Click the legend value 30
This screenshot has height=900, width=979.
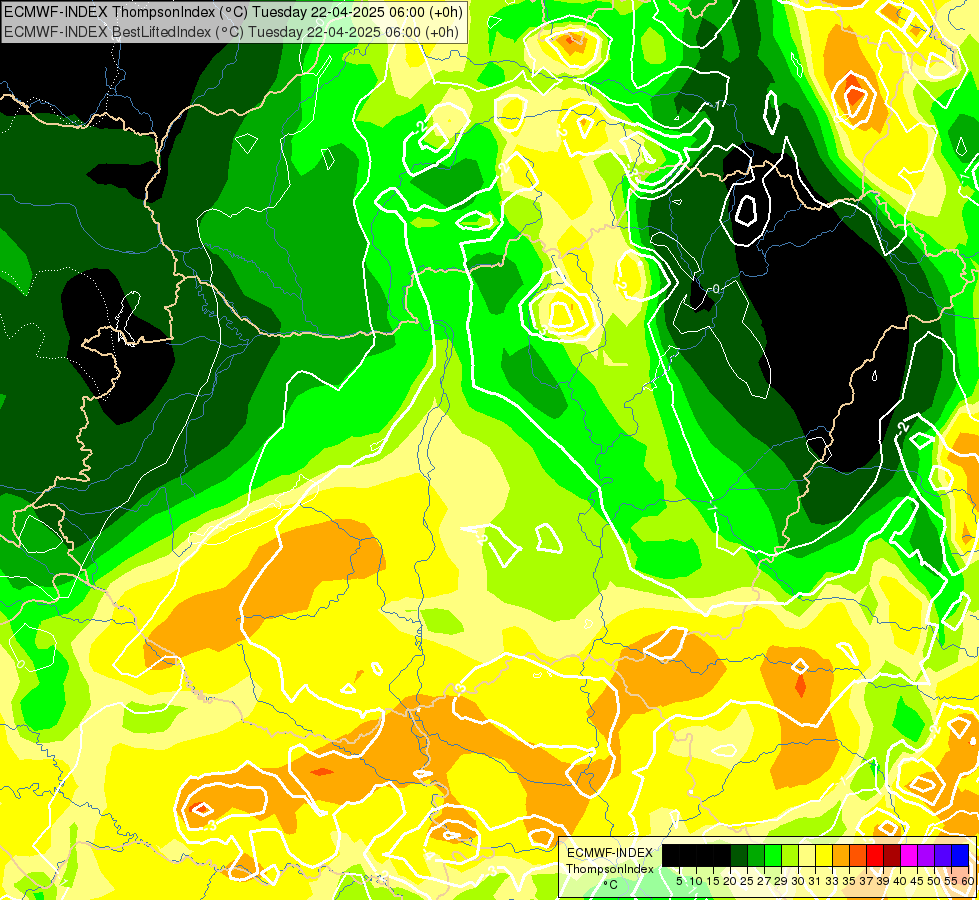[798, 881]
